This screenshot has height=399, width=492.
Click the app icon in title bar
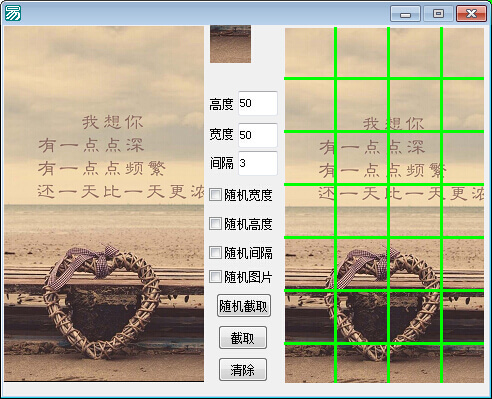pos(13,13)
